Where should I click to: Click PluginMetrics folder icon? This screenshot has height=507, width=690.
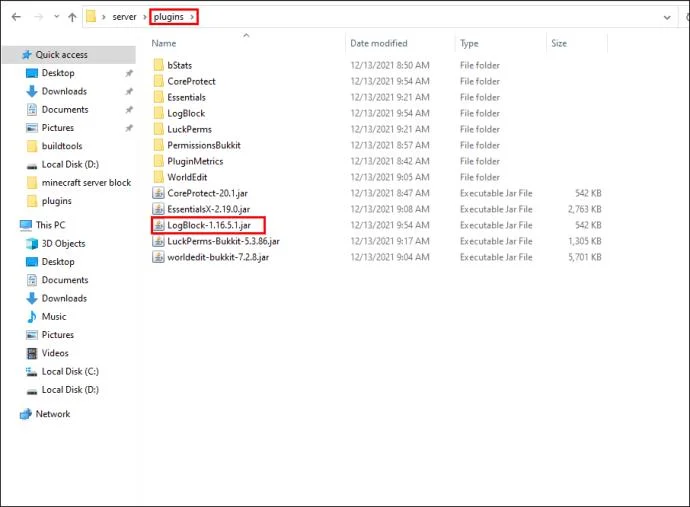coord(158,161)
